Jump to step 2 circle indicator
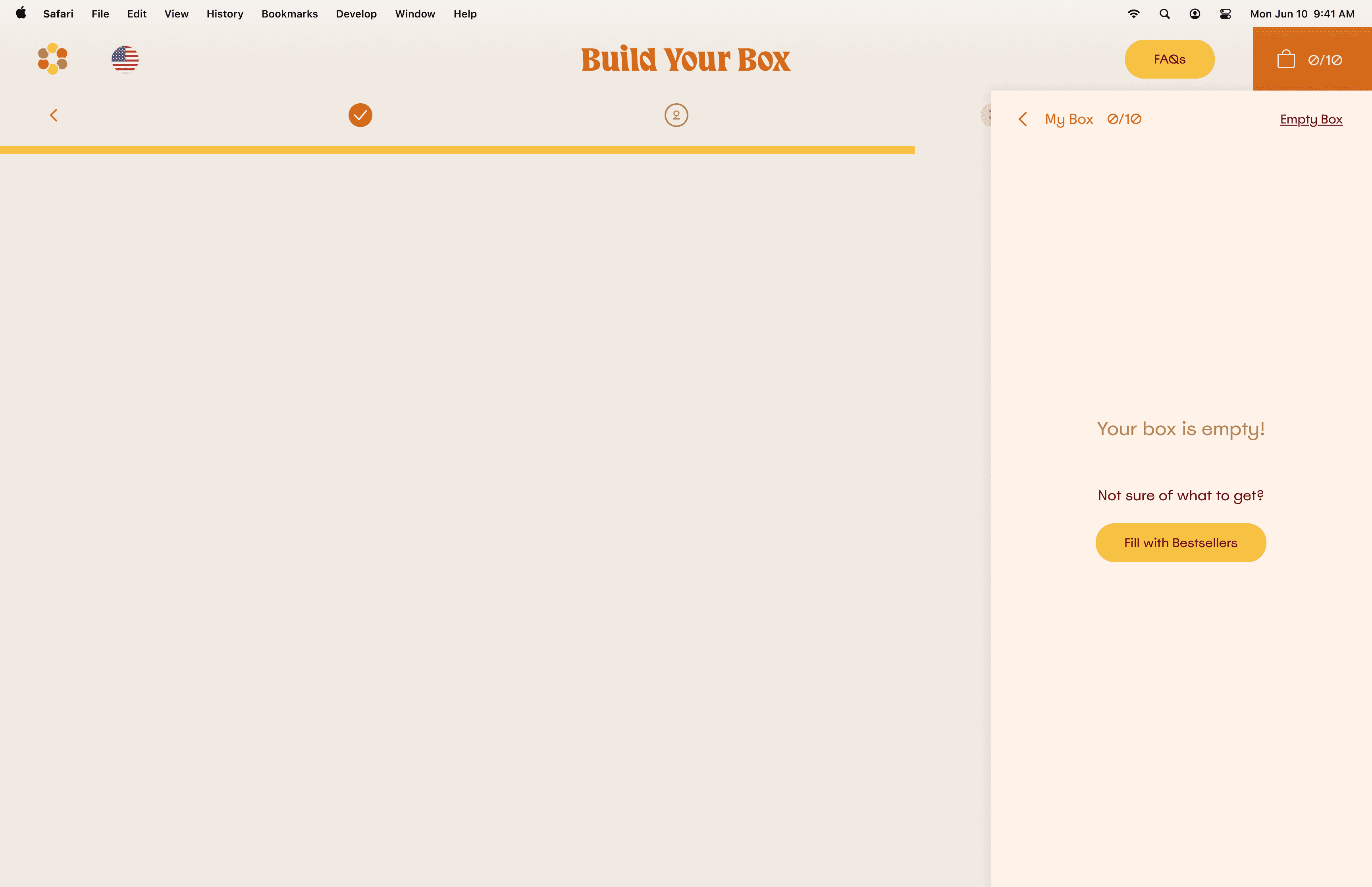The image size is (1372, 887). 676,115
